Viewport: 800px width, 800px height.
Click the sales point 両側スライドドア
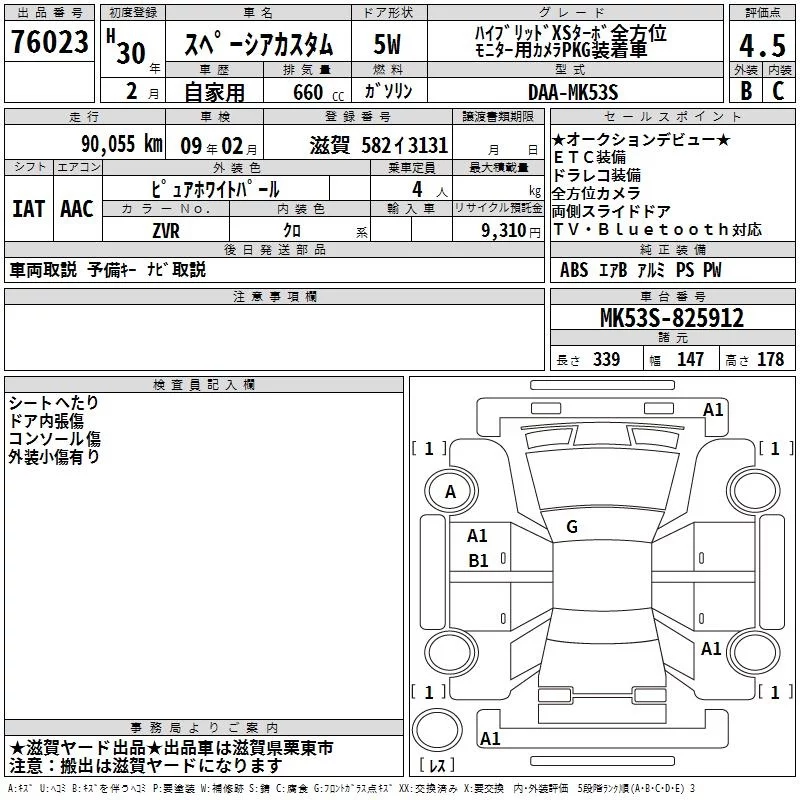point(611,211)
